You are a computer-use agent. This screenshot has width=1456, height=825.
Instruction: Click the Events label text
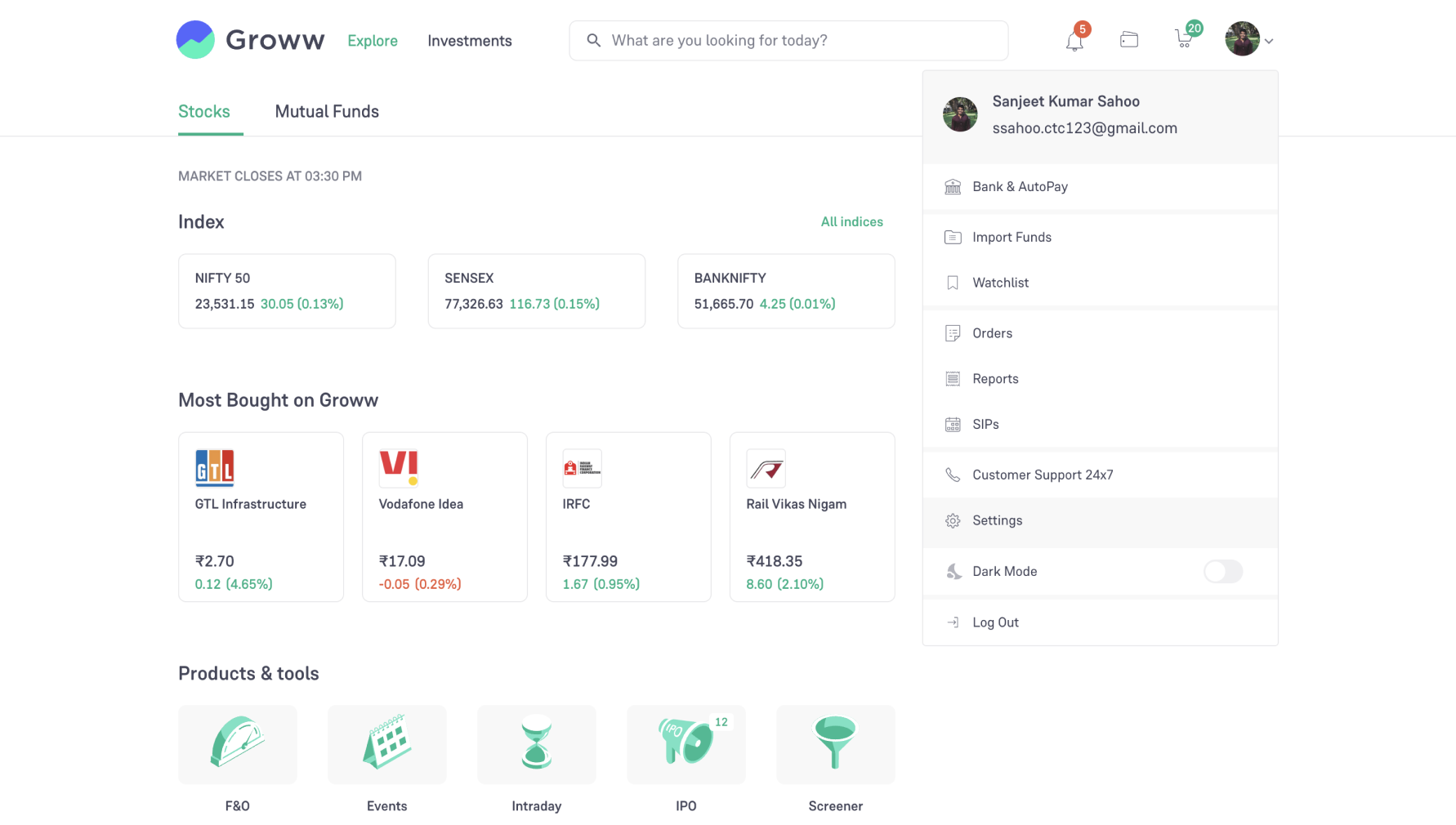tap(387, 806)
